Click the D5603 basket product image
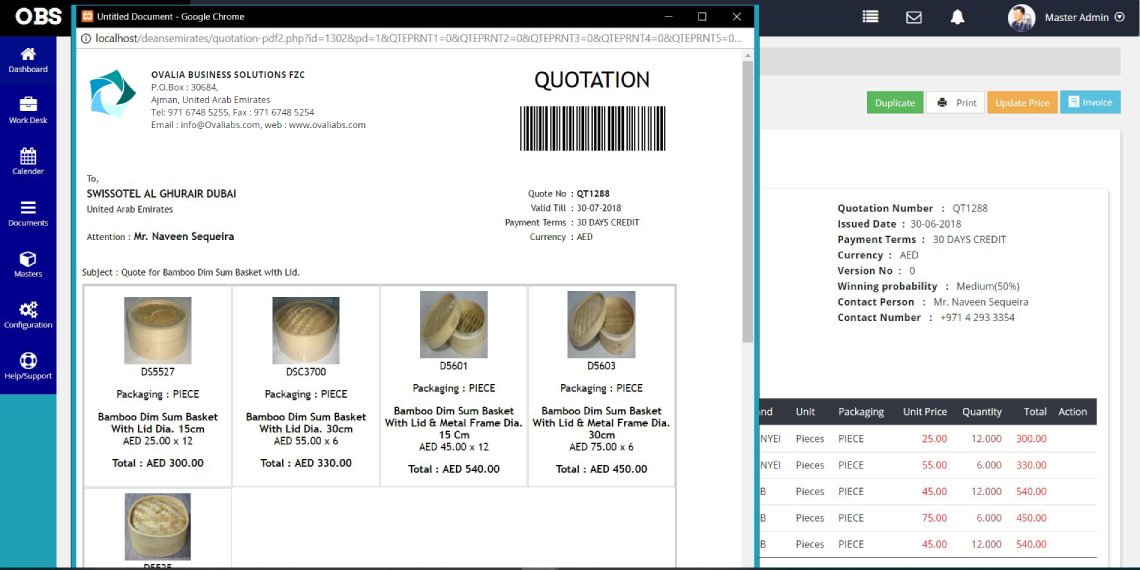Screen dimensions: 1140x570 click(x=601, y=324)
